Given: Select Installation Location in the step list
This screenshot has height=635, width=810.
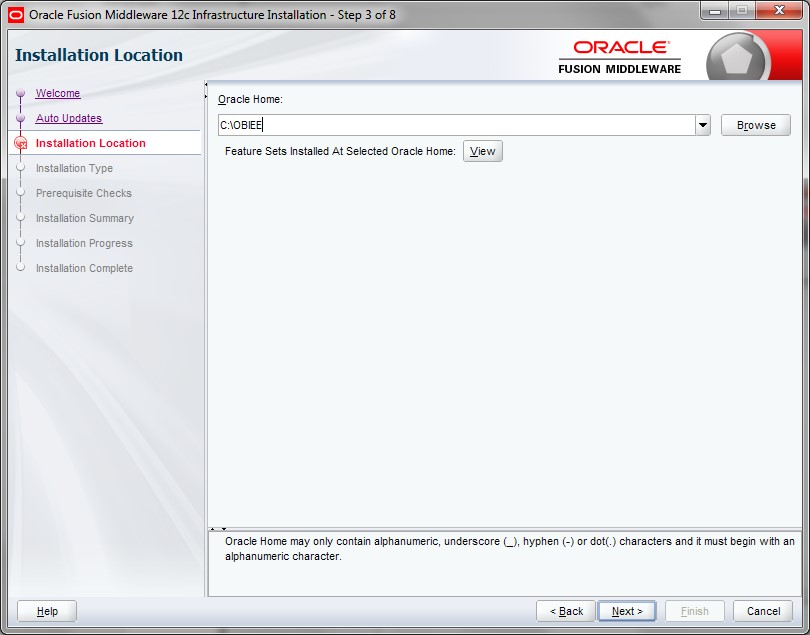Looking at the screenshot, I should (x=91, y=143).
